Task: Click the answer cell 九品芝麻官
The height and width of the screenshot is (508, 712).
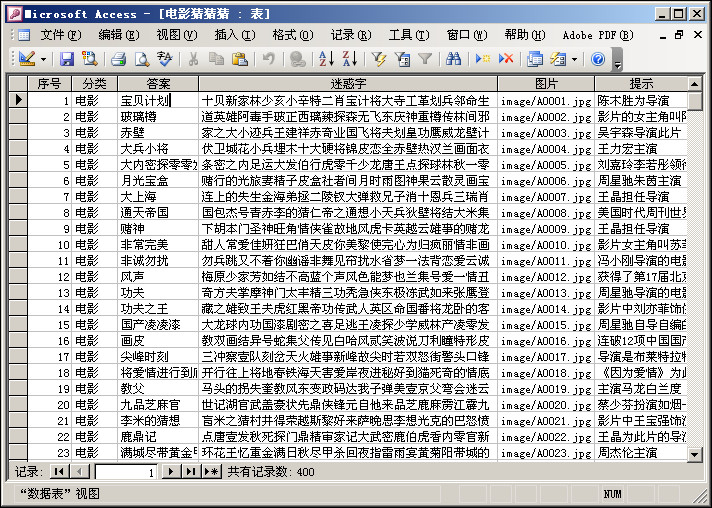Action: (x=158, y=404)
